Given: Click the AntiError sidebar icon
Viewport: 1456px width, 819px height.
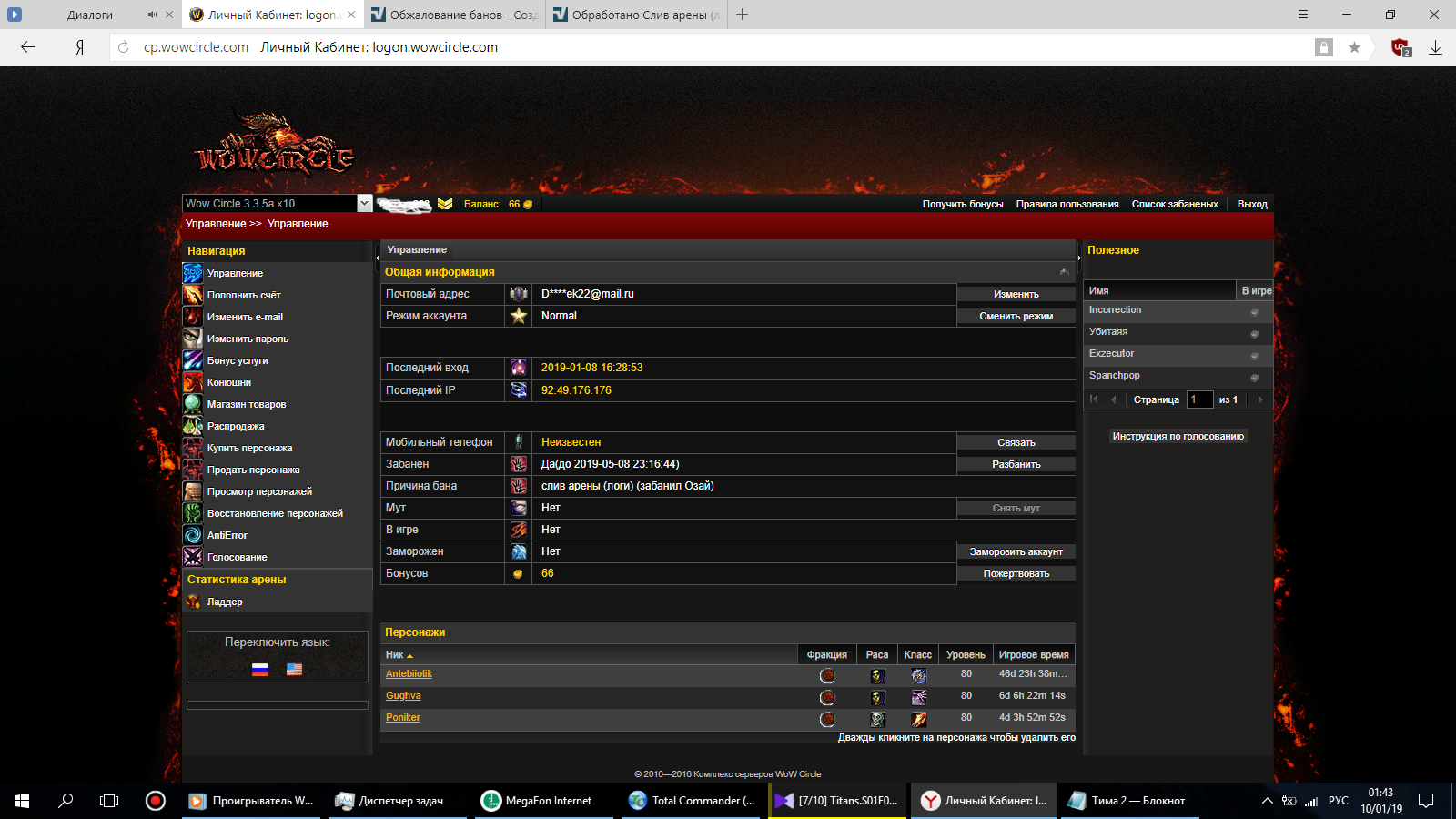Looking at the screenshot, I should (x=193, y=535).
